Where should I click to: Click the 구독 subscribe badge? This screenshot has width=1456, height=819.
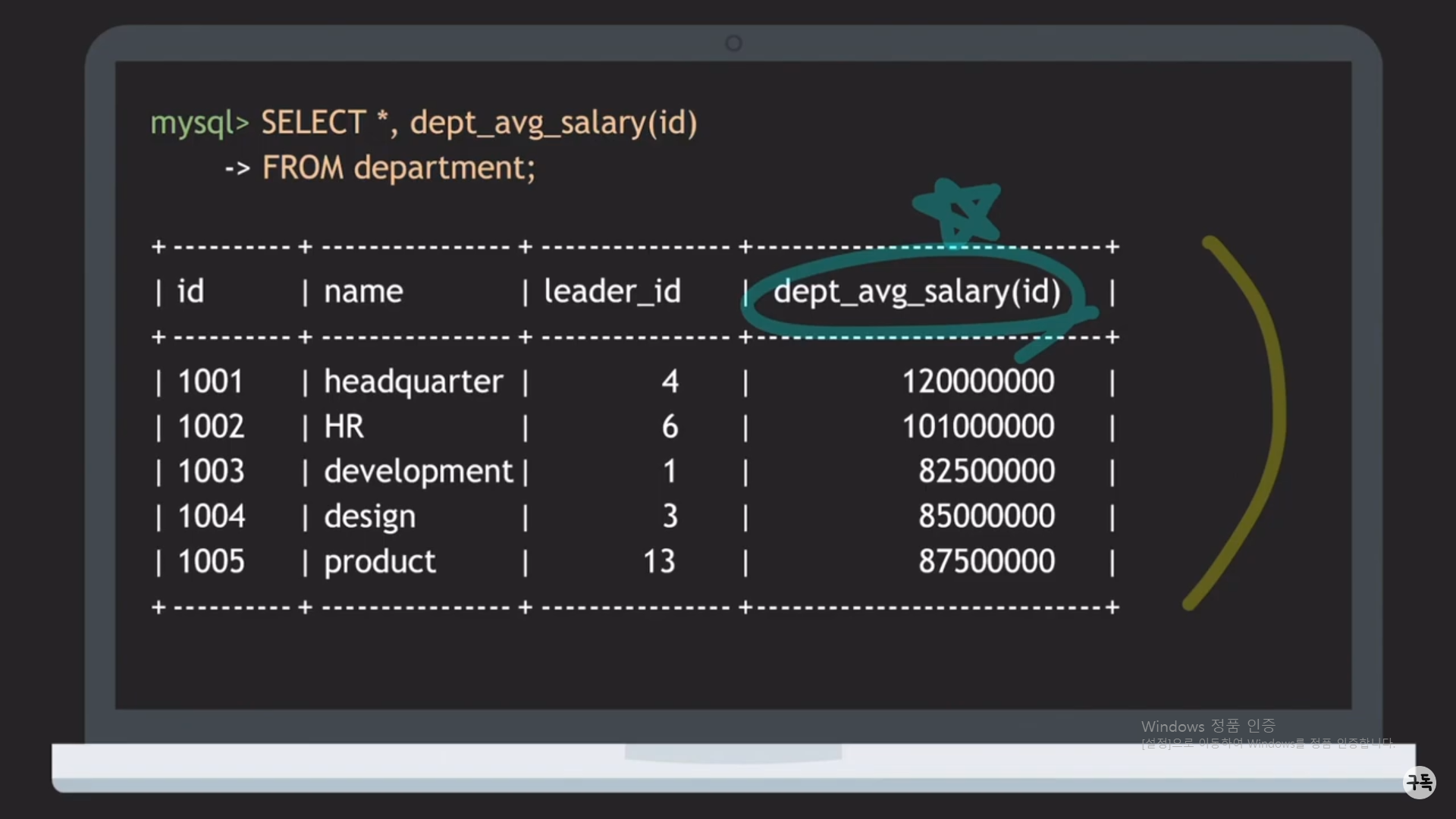[x=1419, y=782]
